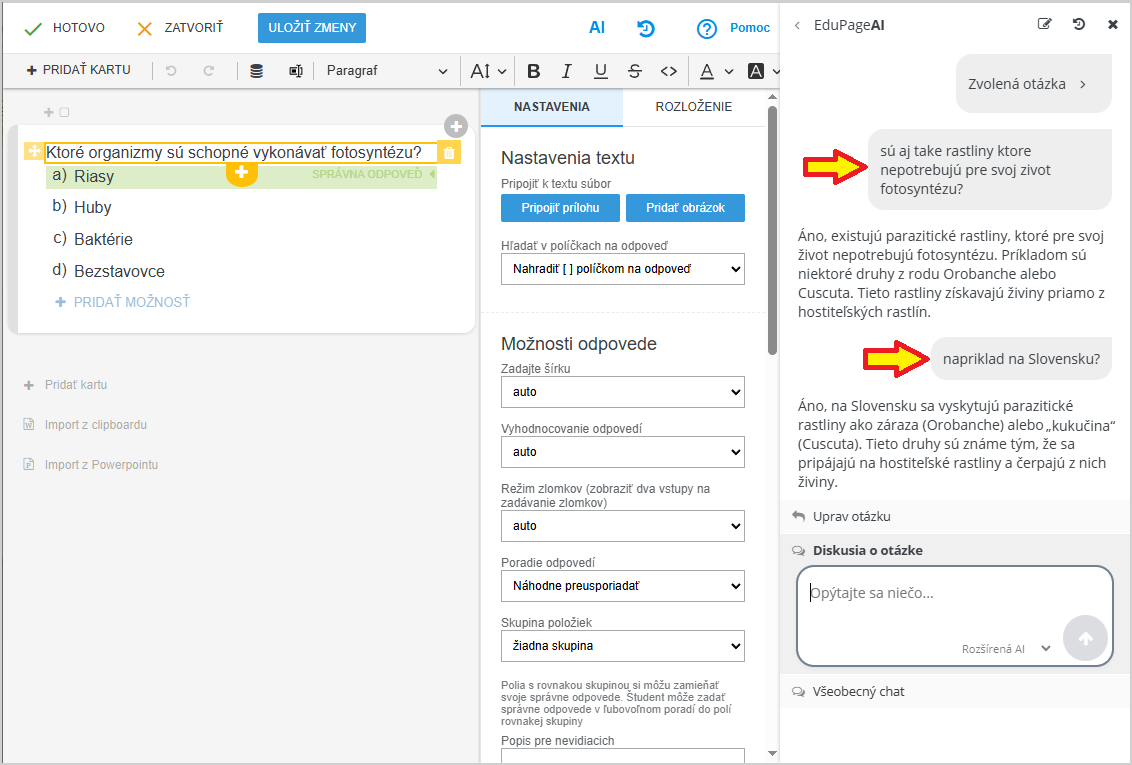This screenshot has width=1132, height=765.
Task: Click Import z clipboardu
Action: tap(85, 425)
